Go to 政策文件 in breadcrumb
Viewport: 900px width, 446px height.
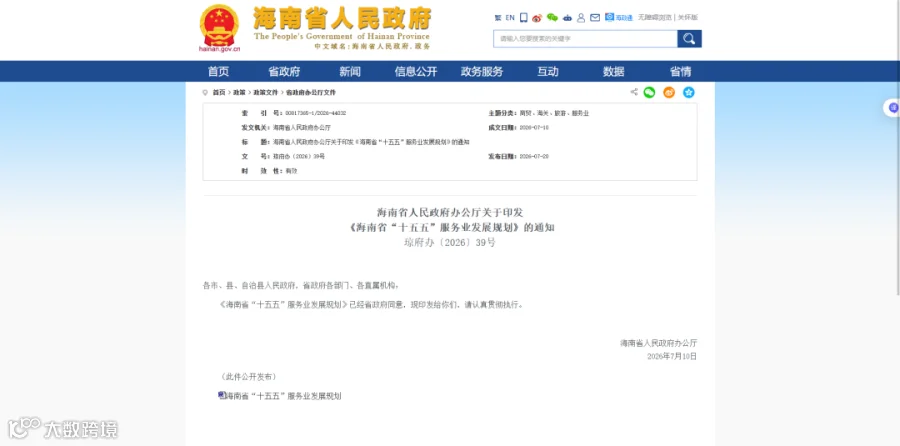coord(266,92)
